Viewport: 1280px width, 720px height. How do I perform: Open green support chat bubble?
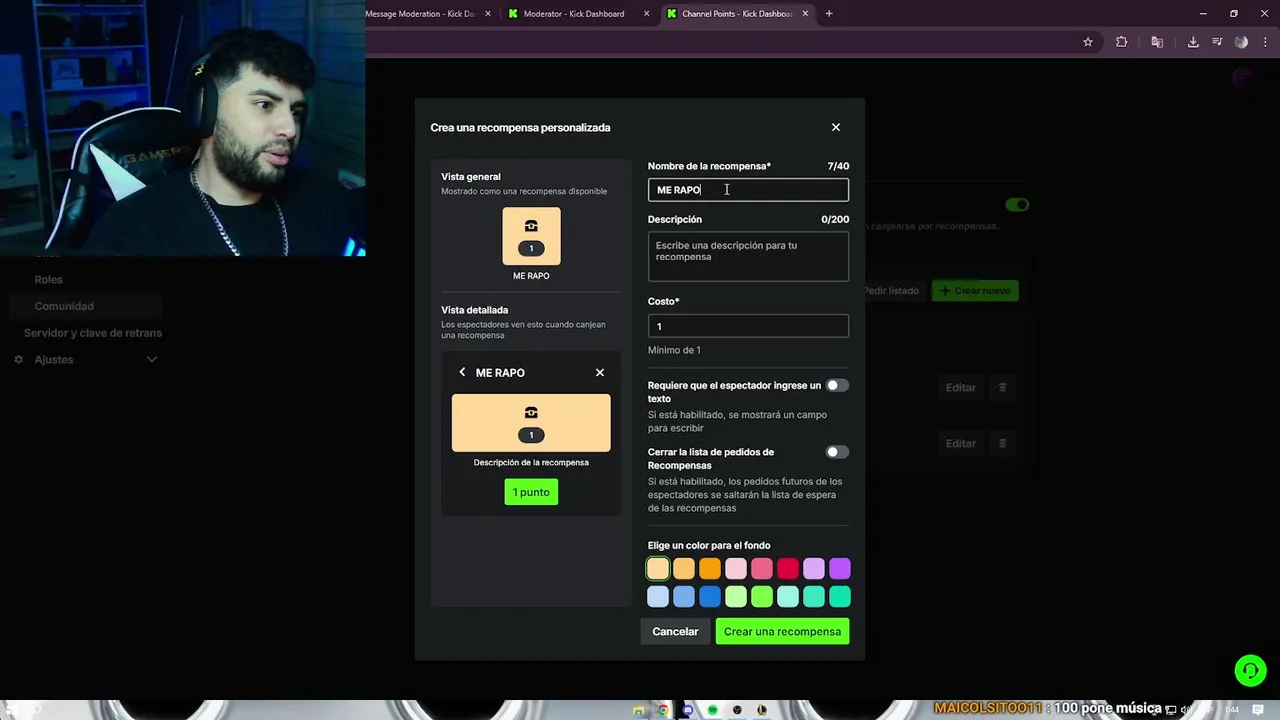pos(1250,670)
